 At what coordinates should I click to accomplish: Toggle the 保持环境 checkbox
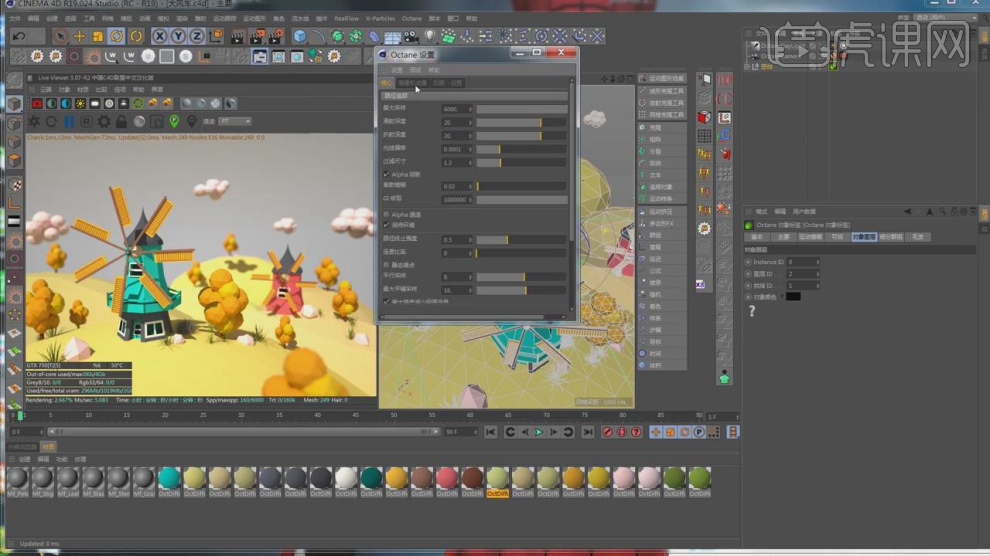tap(387, 225)
